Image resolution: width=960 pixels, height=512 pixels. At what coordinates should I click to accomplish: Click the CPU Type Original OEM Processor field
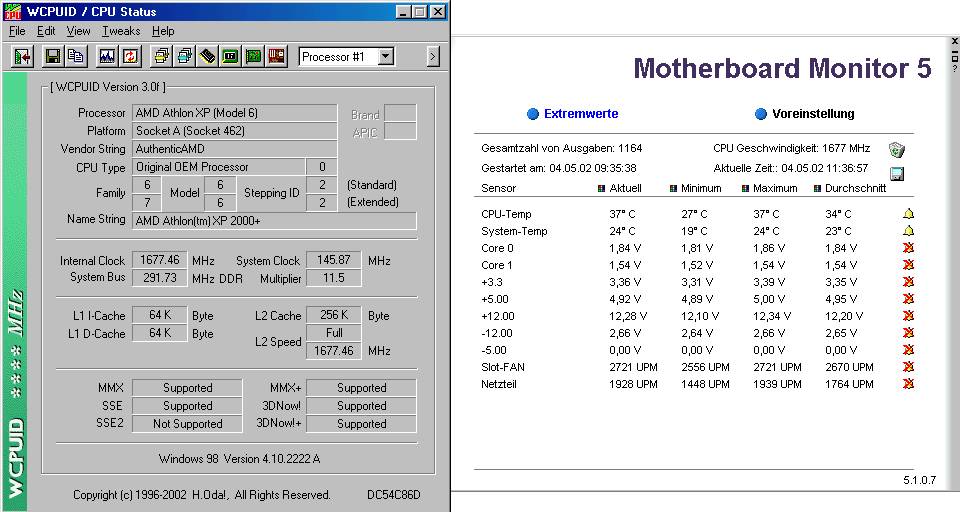219,167
